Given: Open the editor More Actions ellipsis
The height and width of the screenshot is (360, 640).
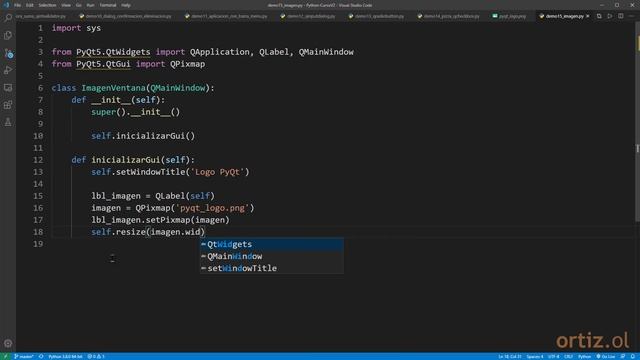Looking at the screenshot, I should [631, 16].
